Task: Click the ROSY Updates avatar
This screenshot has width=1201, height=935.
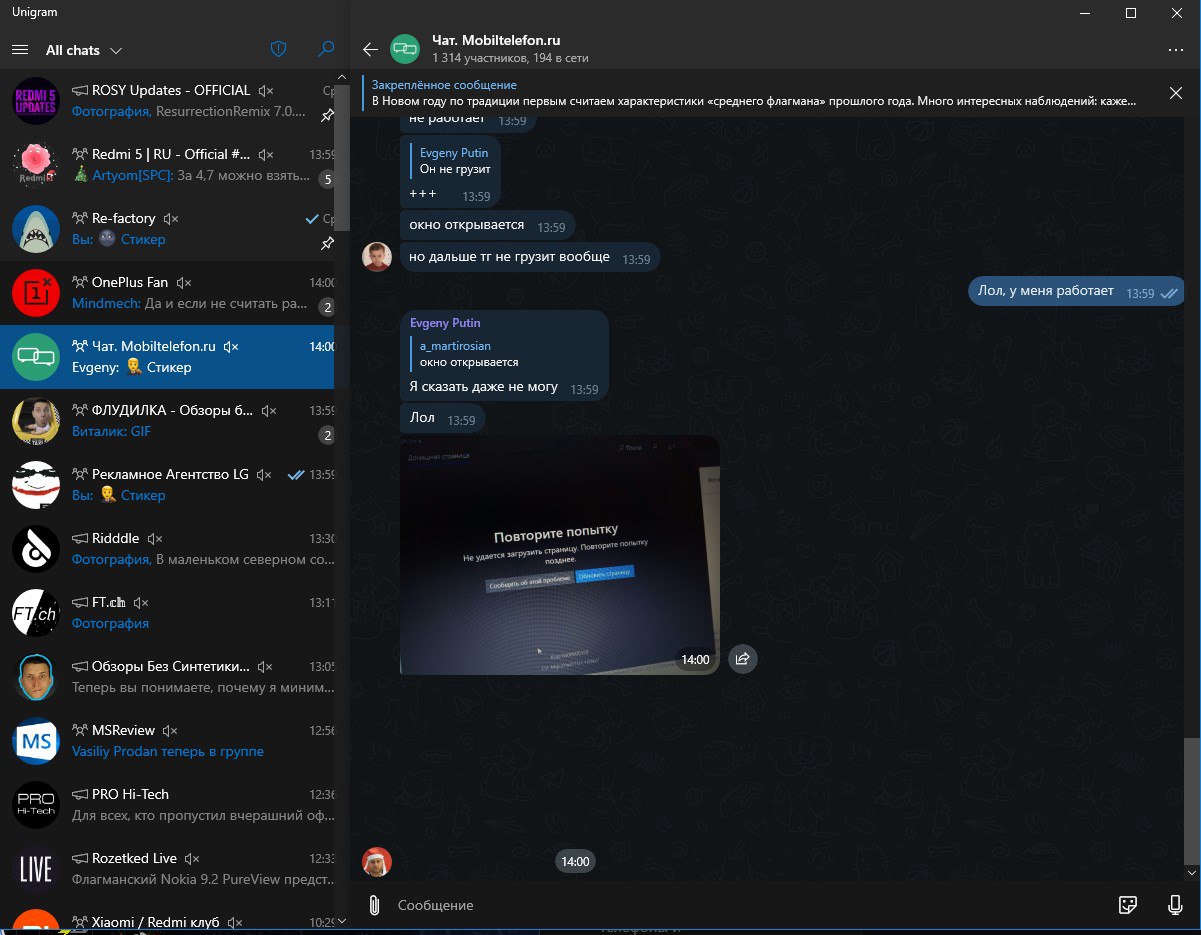Action: point(36,101)
